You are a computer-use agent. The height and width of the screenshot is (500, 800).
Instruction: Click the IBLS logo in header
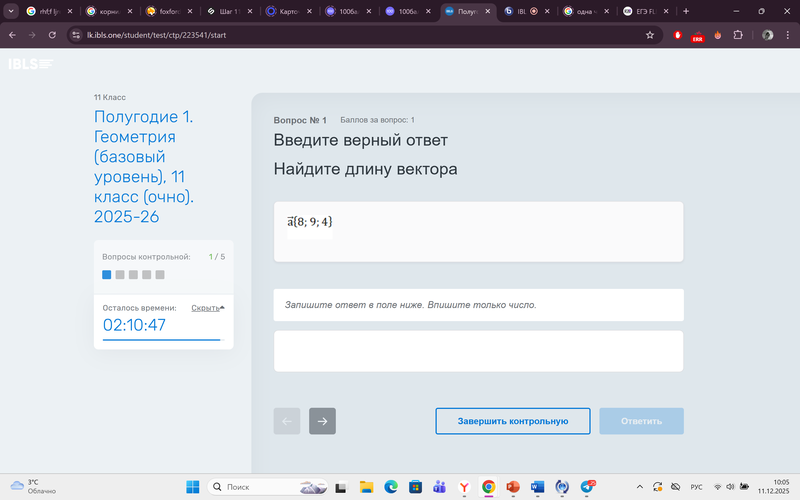30,64
